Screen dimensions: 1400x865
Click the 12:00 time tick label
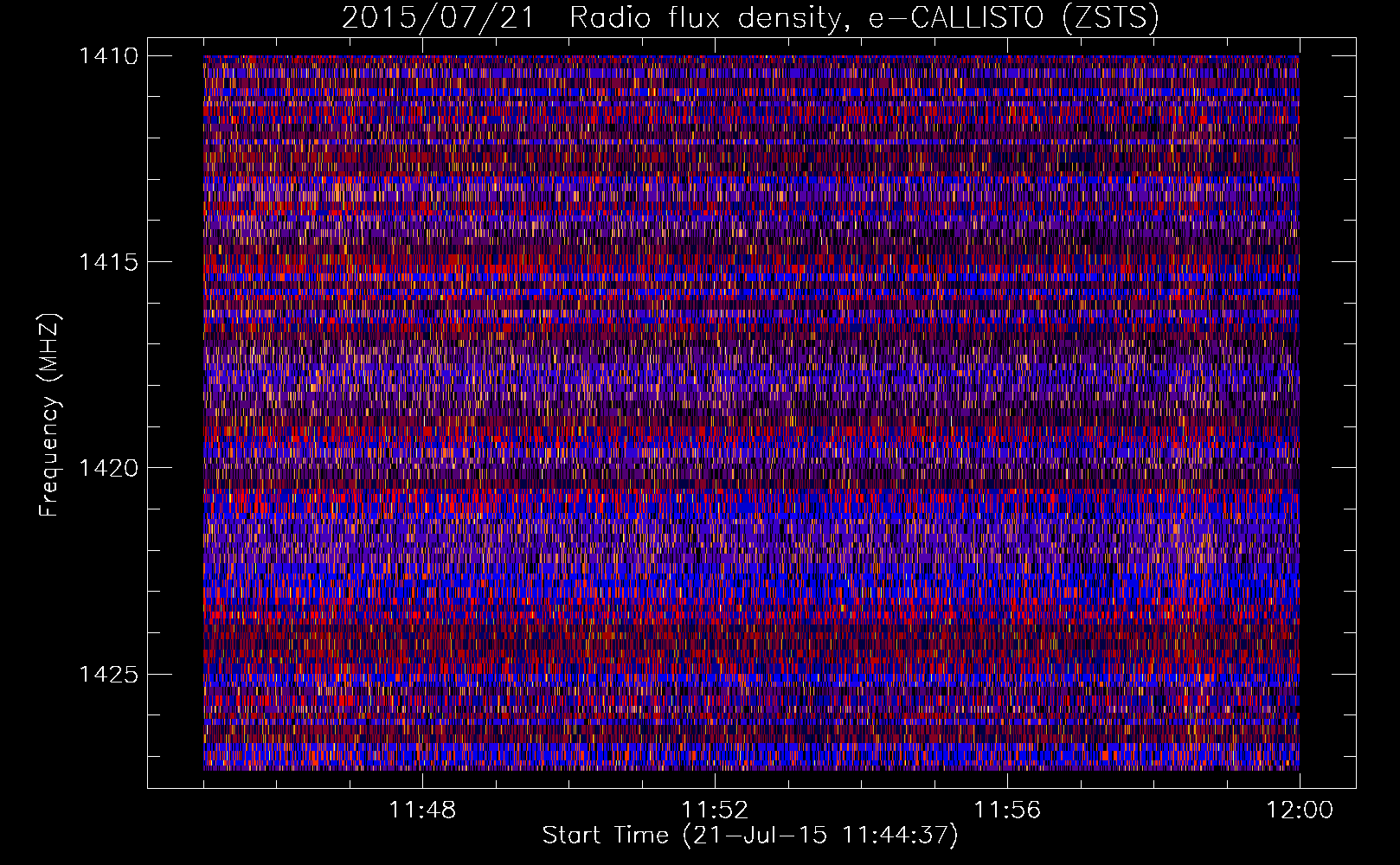point(1300,811)
